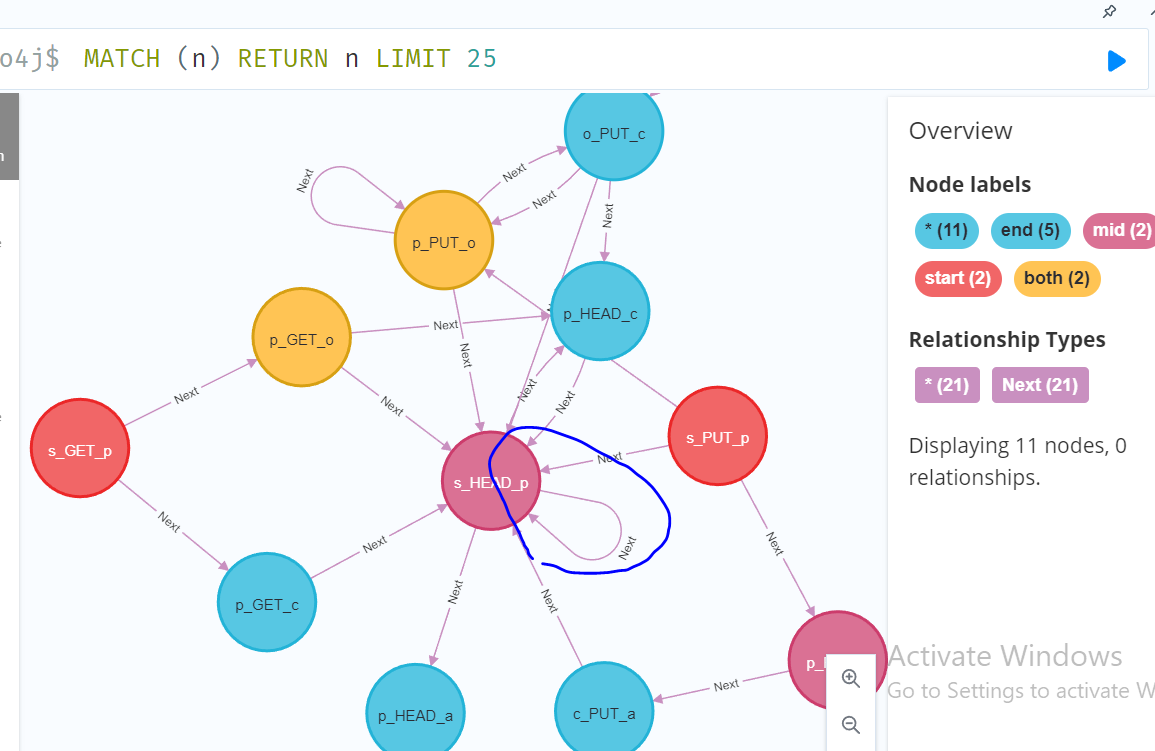Click the p_GET_c node

(267, 603)
